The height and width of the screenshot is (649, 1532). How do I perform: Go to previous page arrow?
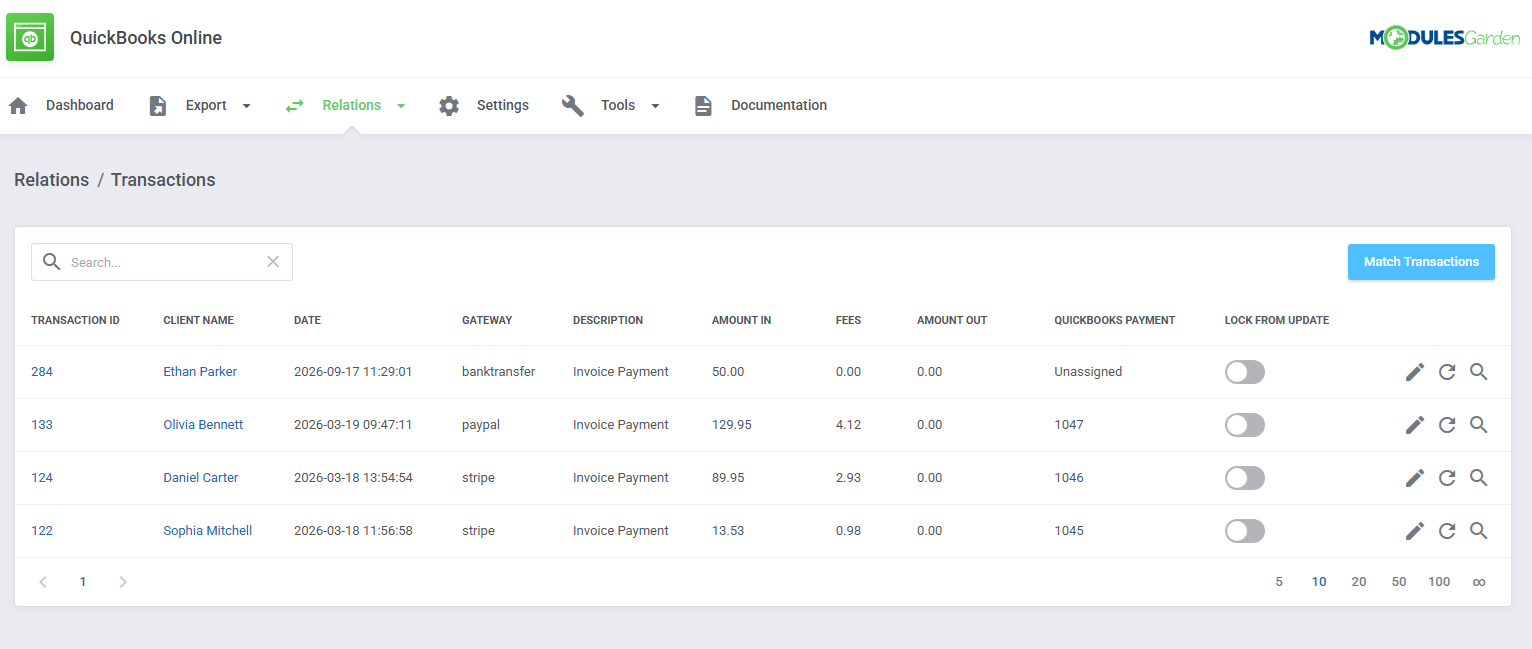tap(43, 582)
